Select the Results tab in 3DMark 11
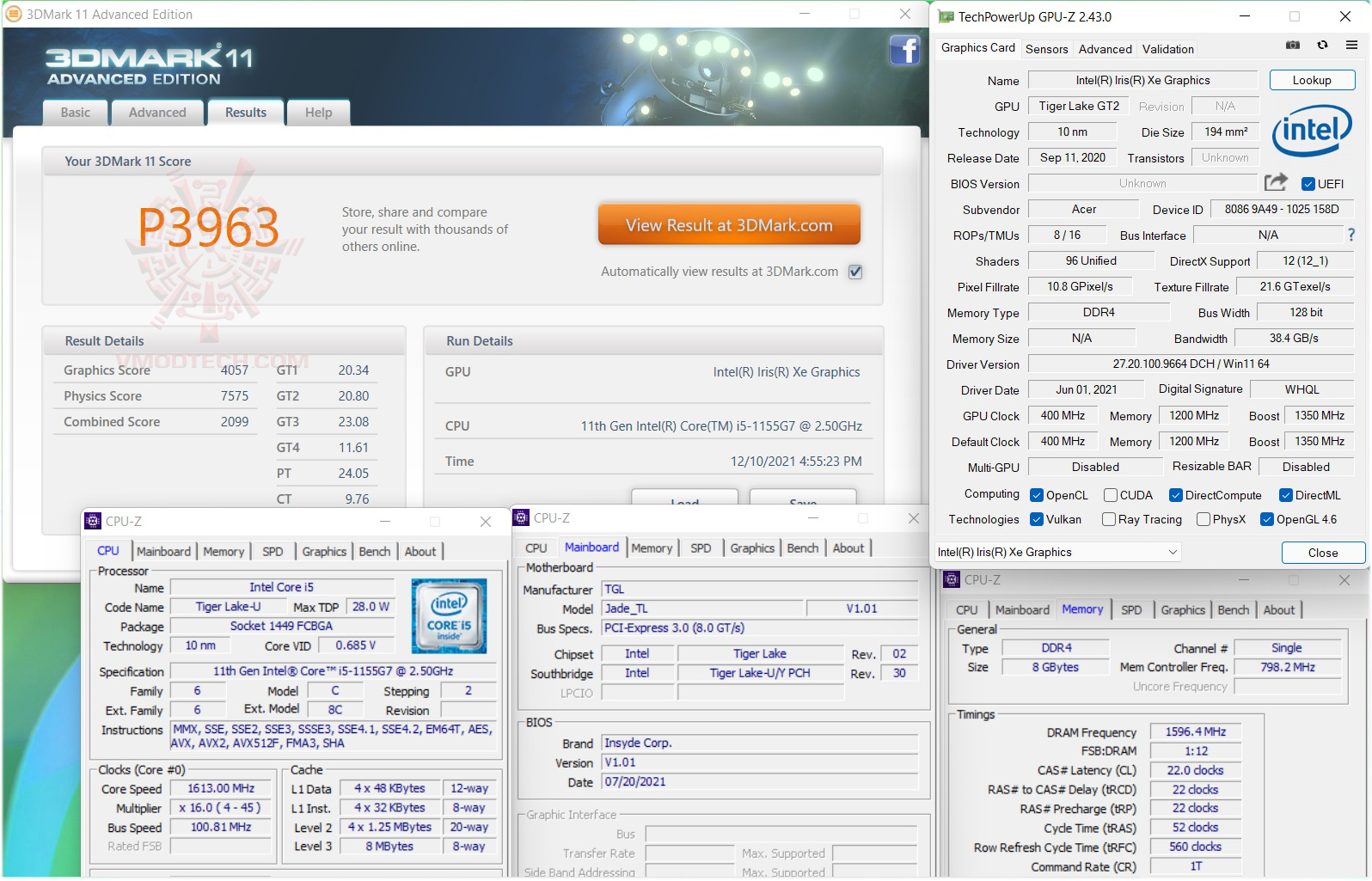 point(246,113)
